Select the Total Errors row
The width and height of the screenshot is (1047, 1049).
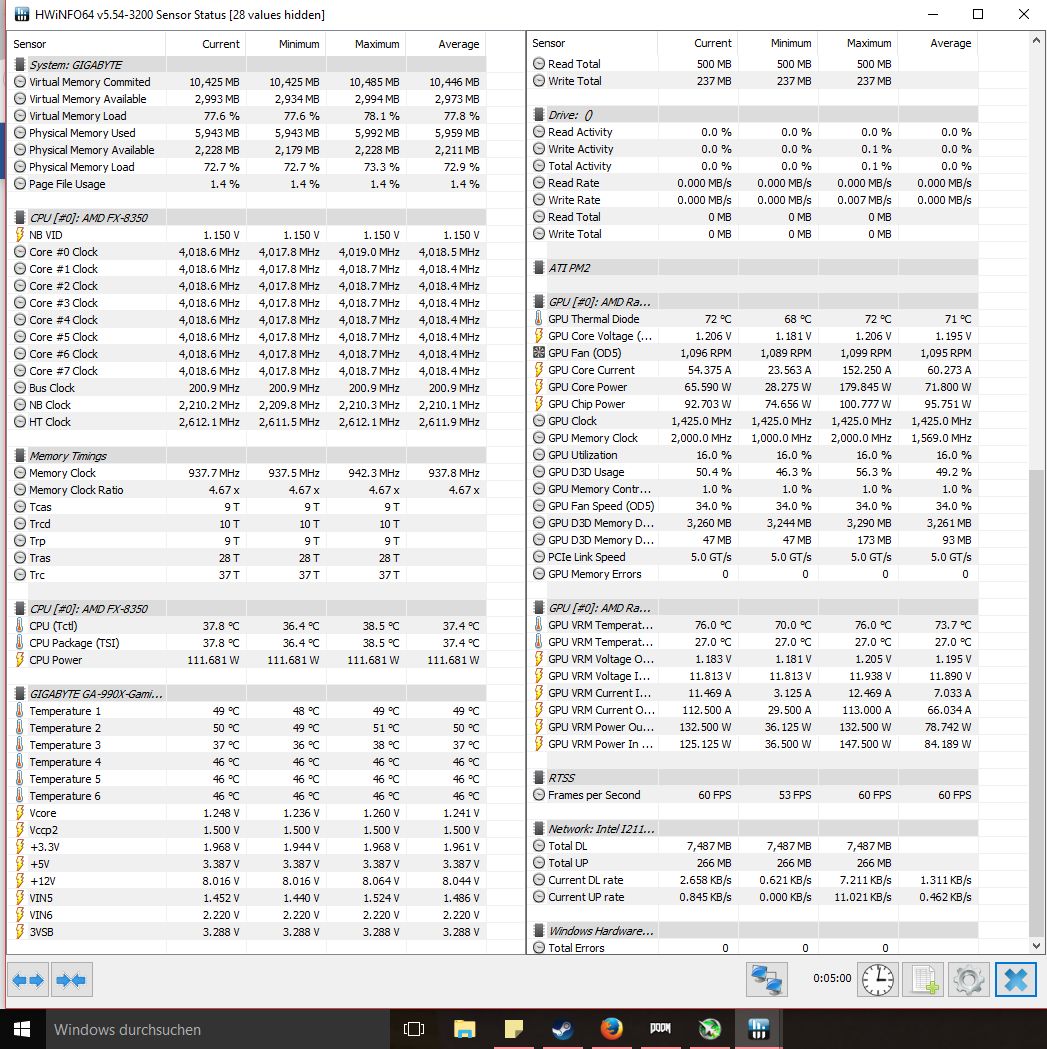point(753,948)
